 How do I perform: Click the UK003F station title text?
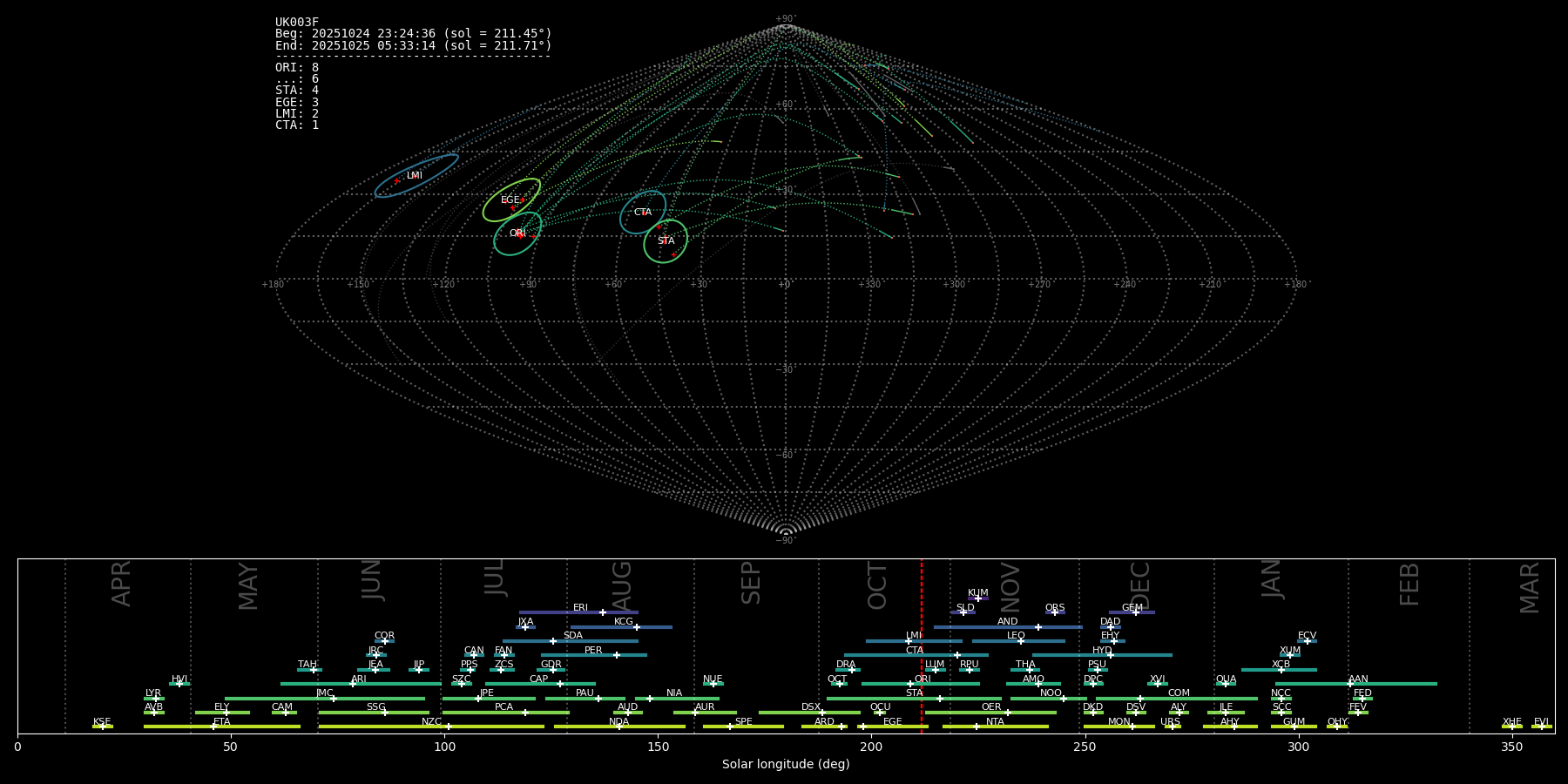coord(297,23)
